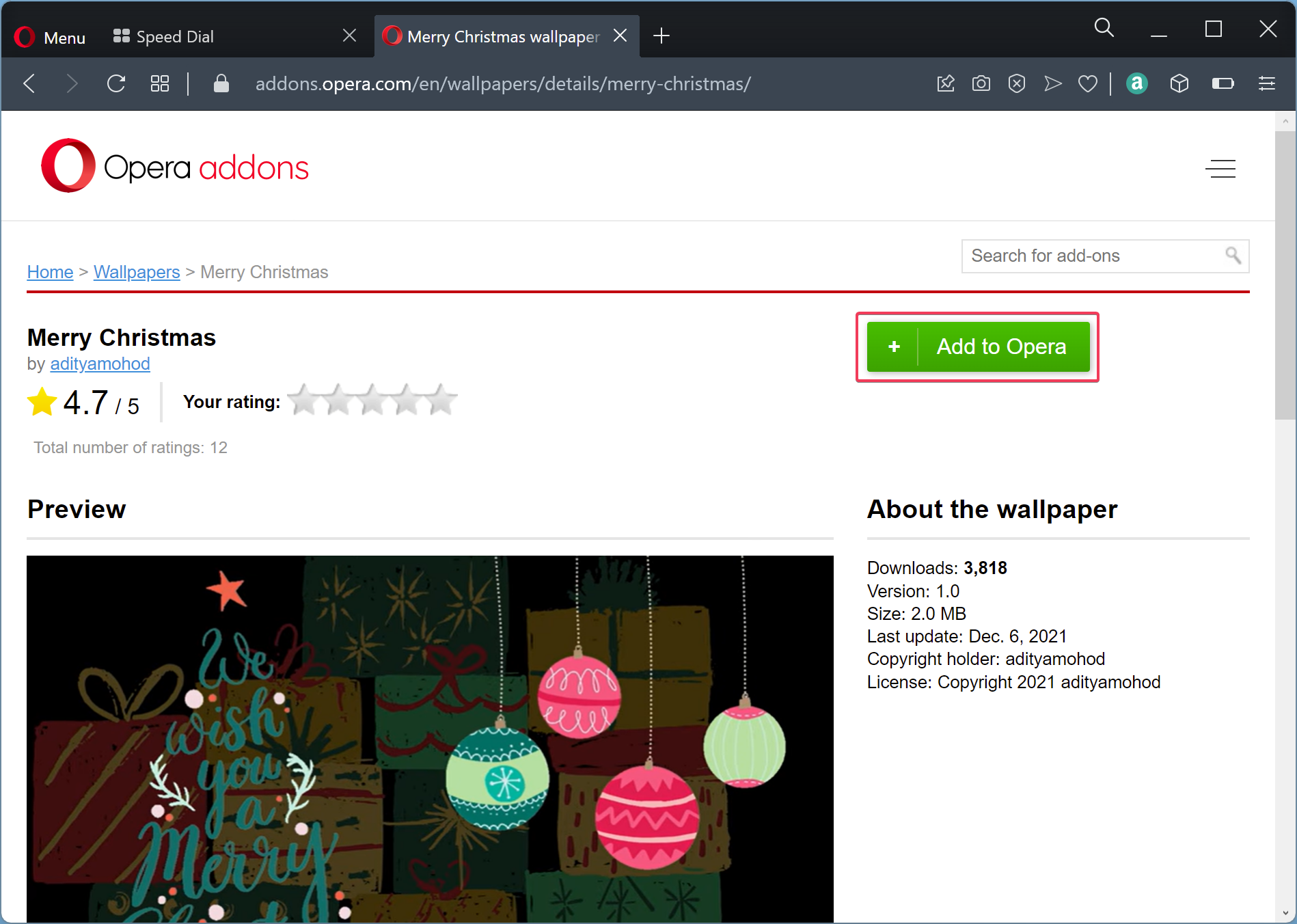Click the Add to Opera button

978,347
